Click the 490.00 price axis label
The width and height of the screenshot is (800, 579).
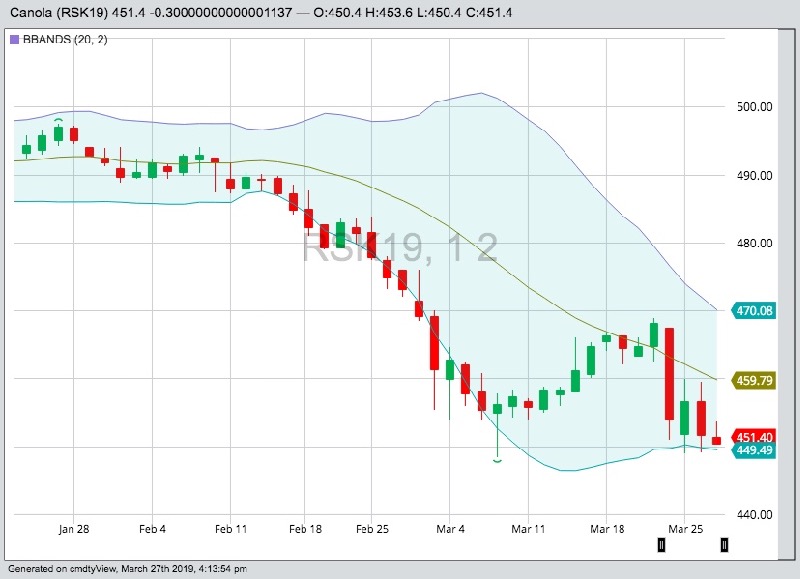point(755,175)
